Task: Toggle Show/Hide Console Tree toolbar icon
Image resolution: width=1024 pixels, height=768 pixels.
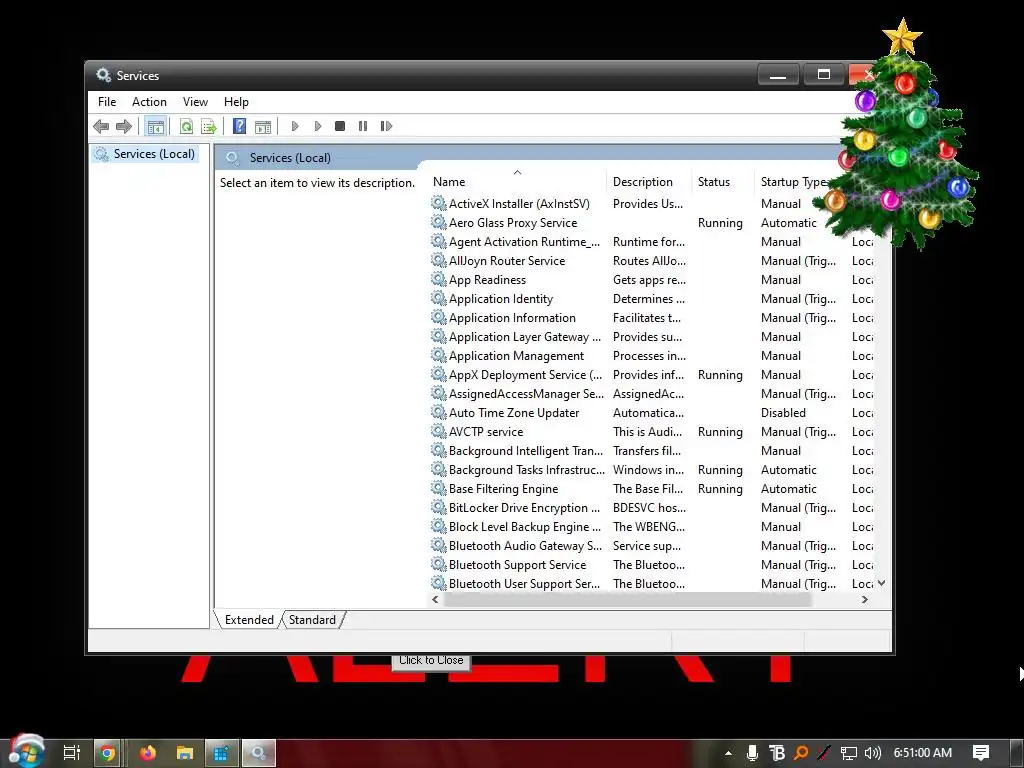Action: pyautogui.click(x=155, y=126)
